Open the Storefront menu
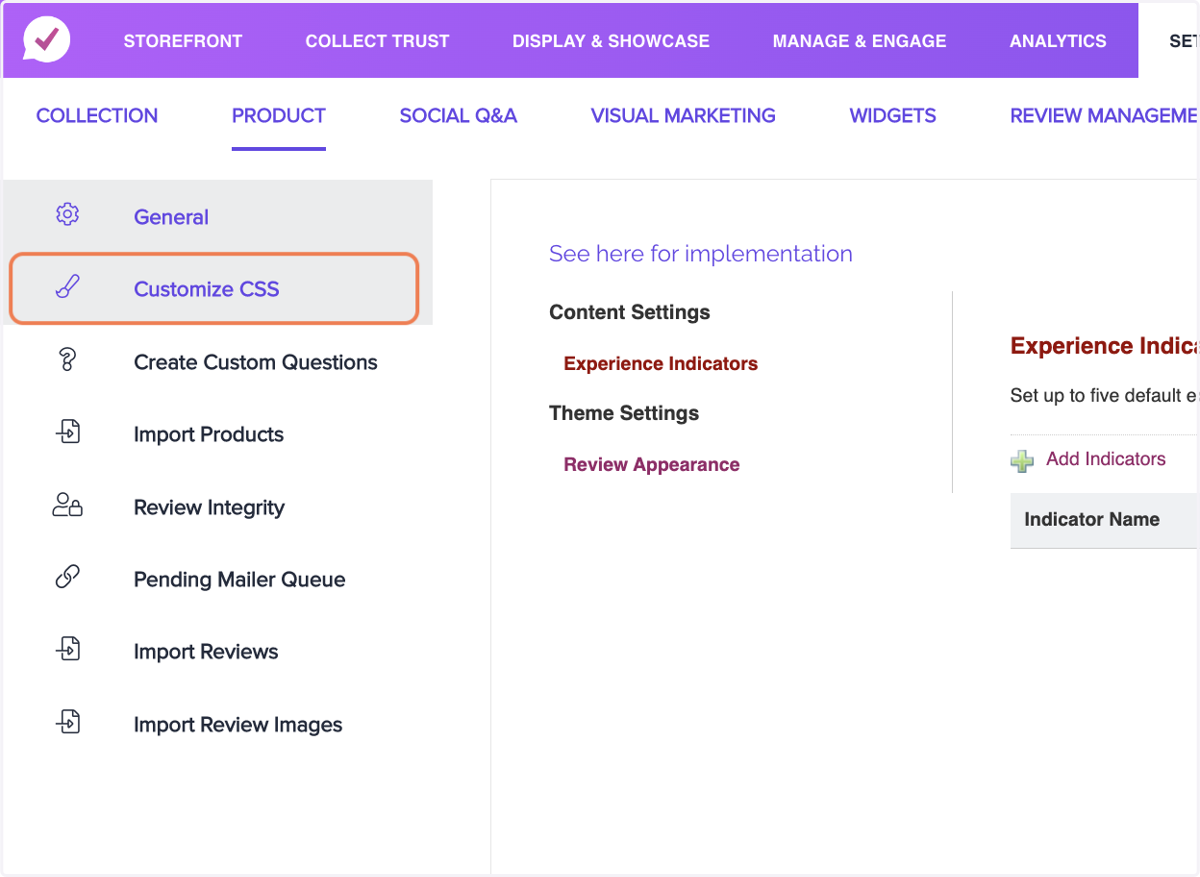Image resolution: width=1200 pixels, height=877 pixels. 183,41
